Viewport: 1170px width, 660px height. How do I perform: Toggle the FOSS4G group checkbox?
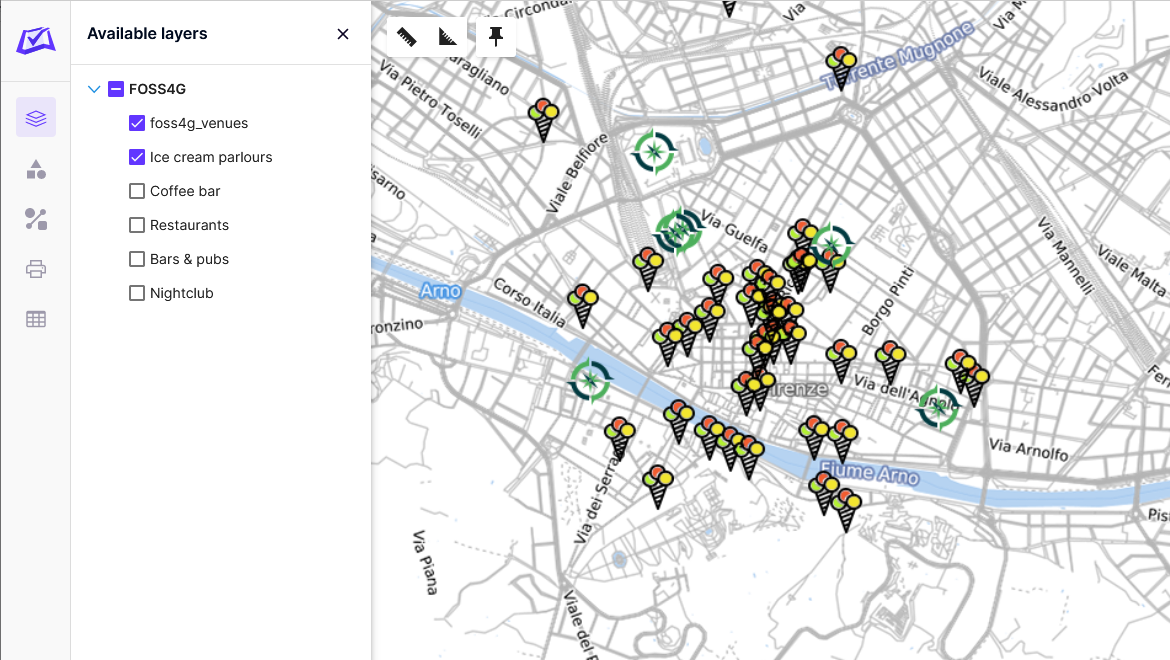tap(115, 89)
